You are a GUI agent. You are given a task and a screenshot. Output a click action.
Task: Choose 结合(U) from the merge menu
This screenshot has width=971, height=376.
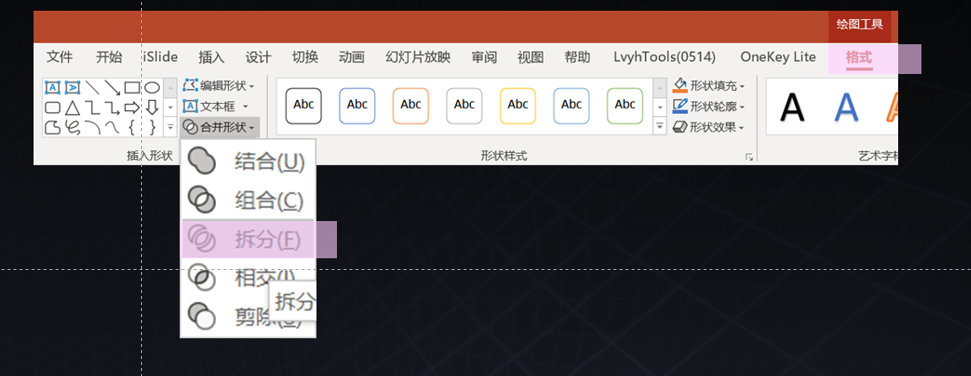coord(248,162)
